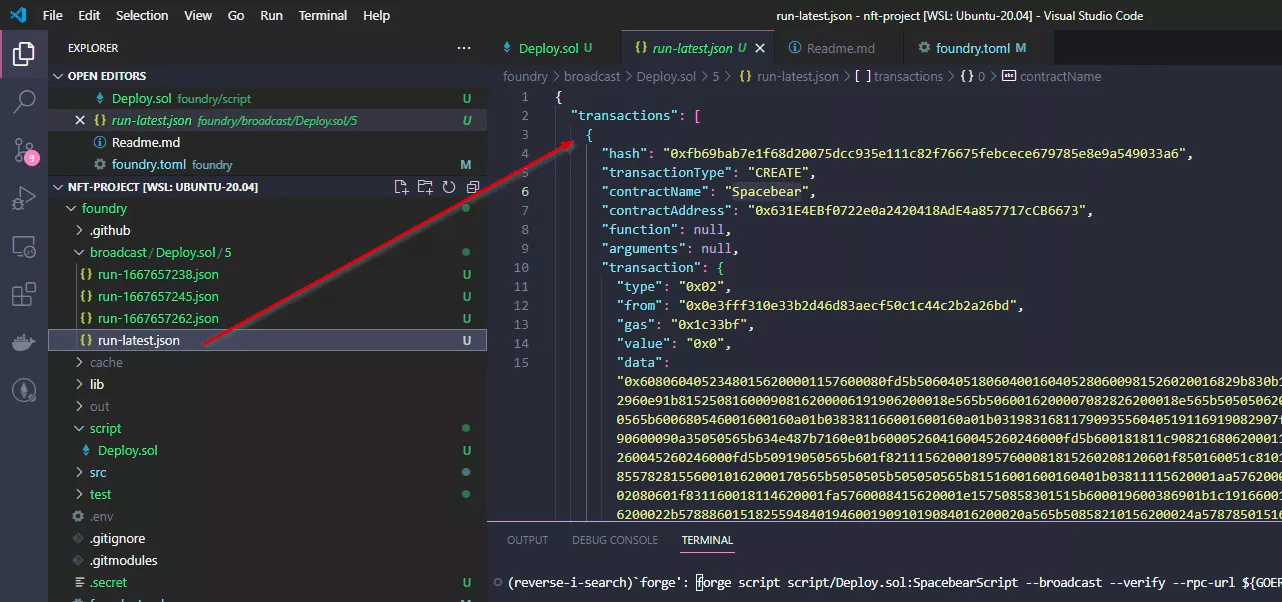Expand the .github folder
Image resolution: width=1282 pixels, height=602 pixels.
click(80, 230)
